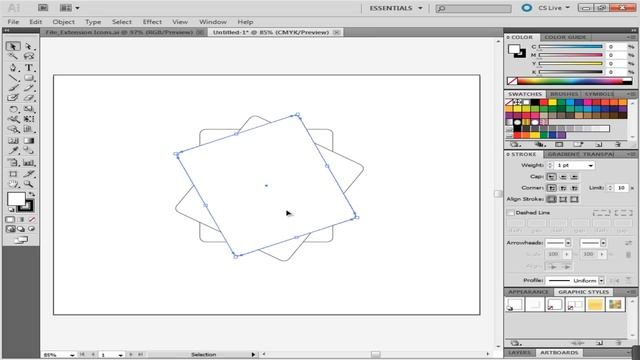Screen dimensions: 640x360
Task: Open the stroke Profile dropdown
Action: [601, 280]
